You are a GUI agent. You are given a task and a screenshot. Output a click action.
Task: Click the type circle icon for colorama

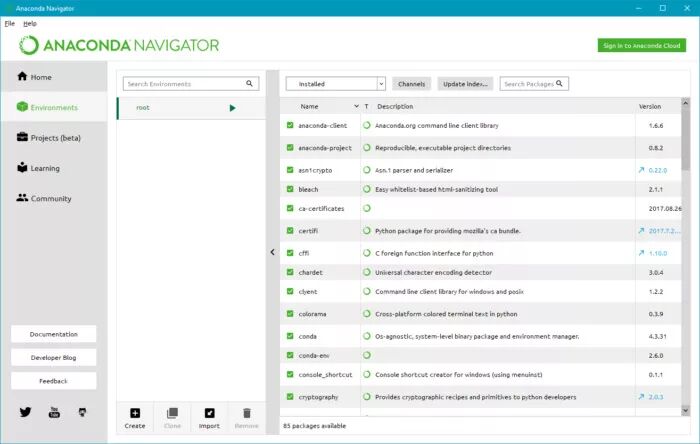(x=367, y=314)
